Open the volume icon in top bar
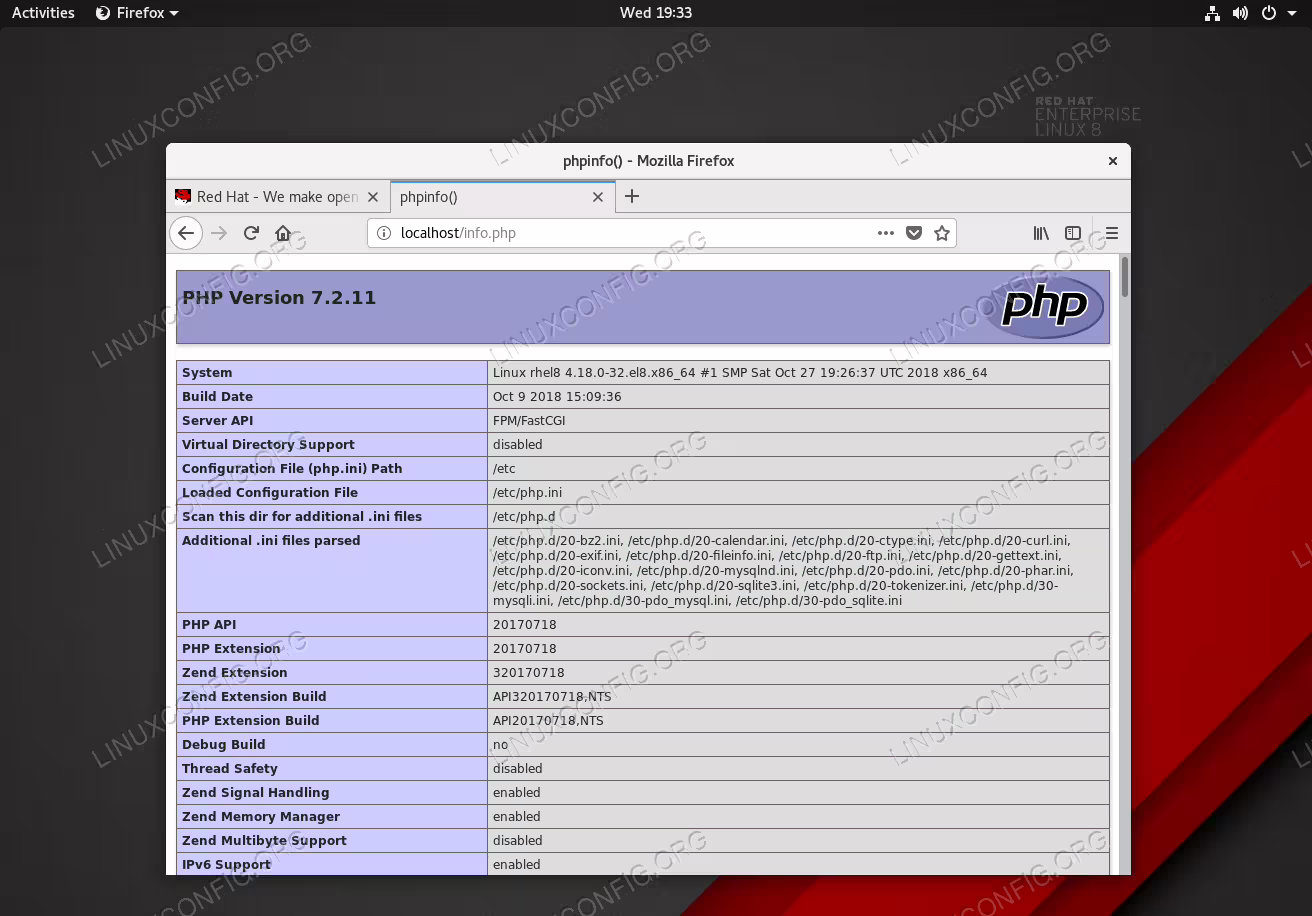Image resolution: width=1312 pixels, height=916 pixels. 1240,13
